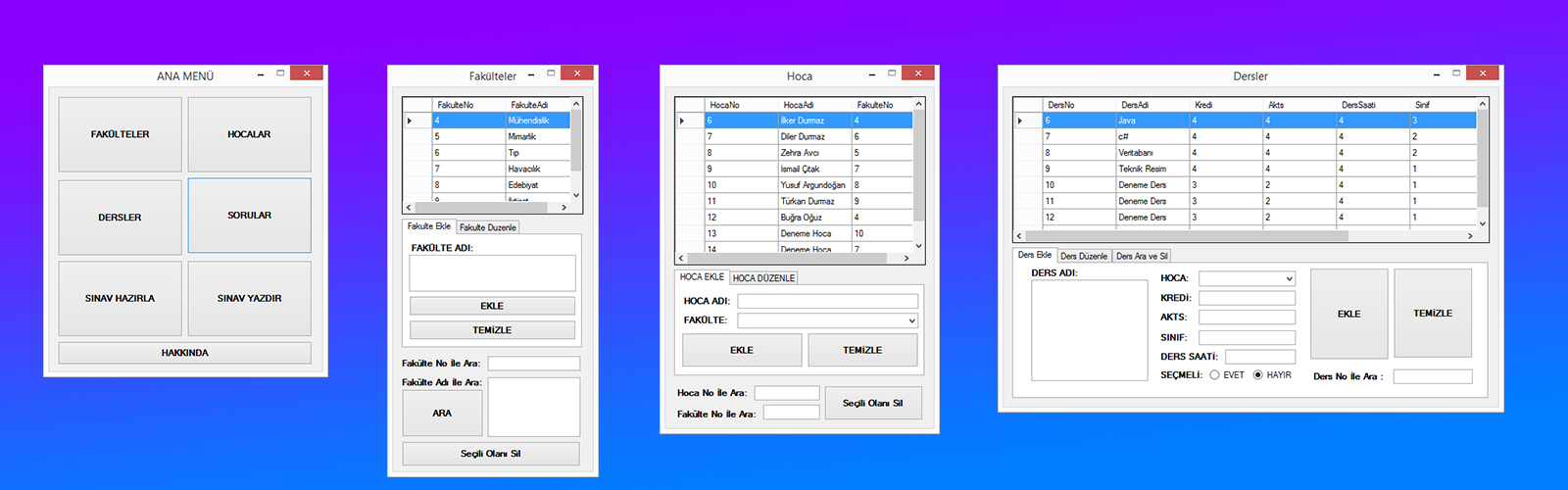1568x490 pixels.
Task: Select the 'c#' cell in the Dersler grid
Action: [x=1152, y=137]
